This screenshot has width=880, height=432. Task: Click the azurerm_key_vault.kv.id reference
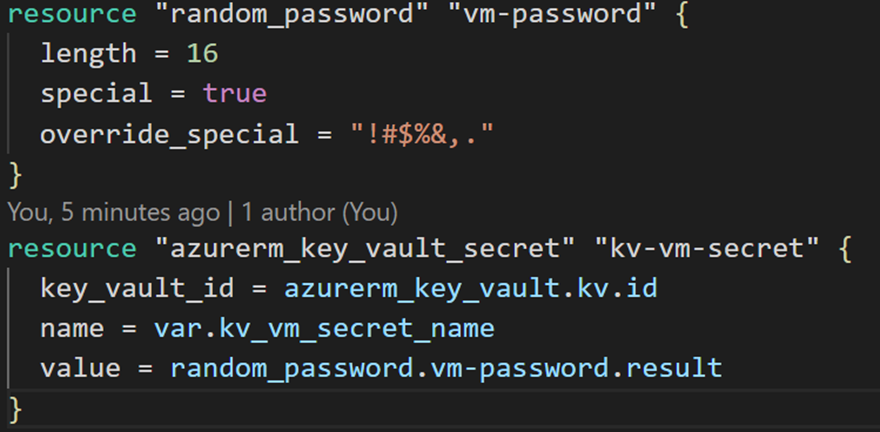[x=470, y=288]
